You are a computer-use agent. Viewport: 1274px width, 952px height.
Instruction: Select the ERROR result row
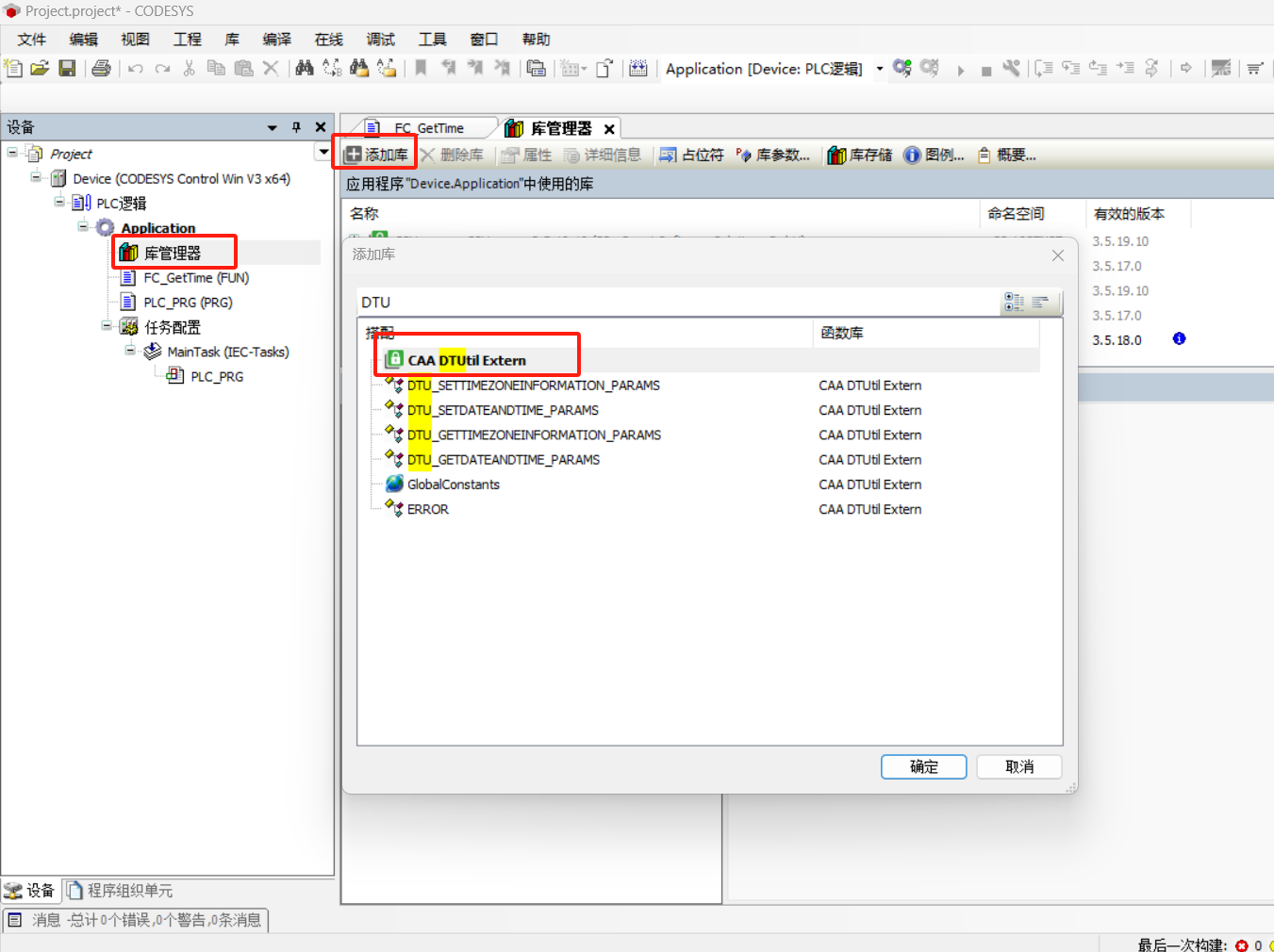tap(428, 509)
